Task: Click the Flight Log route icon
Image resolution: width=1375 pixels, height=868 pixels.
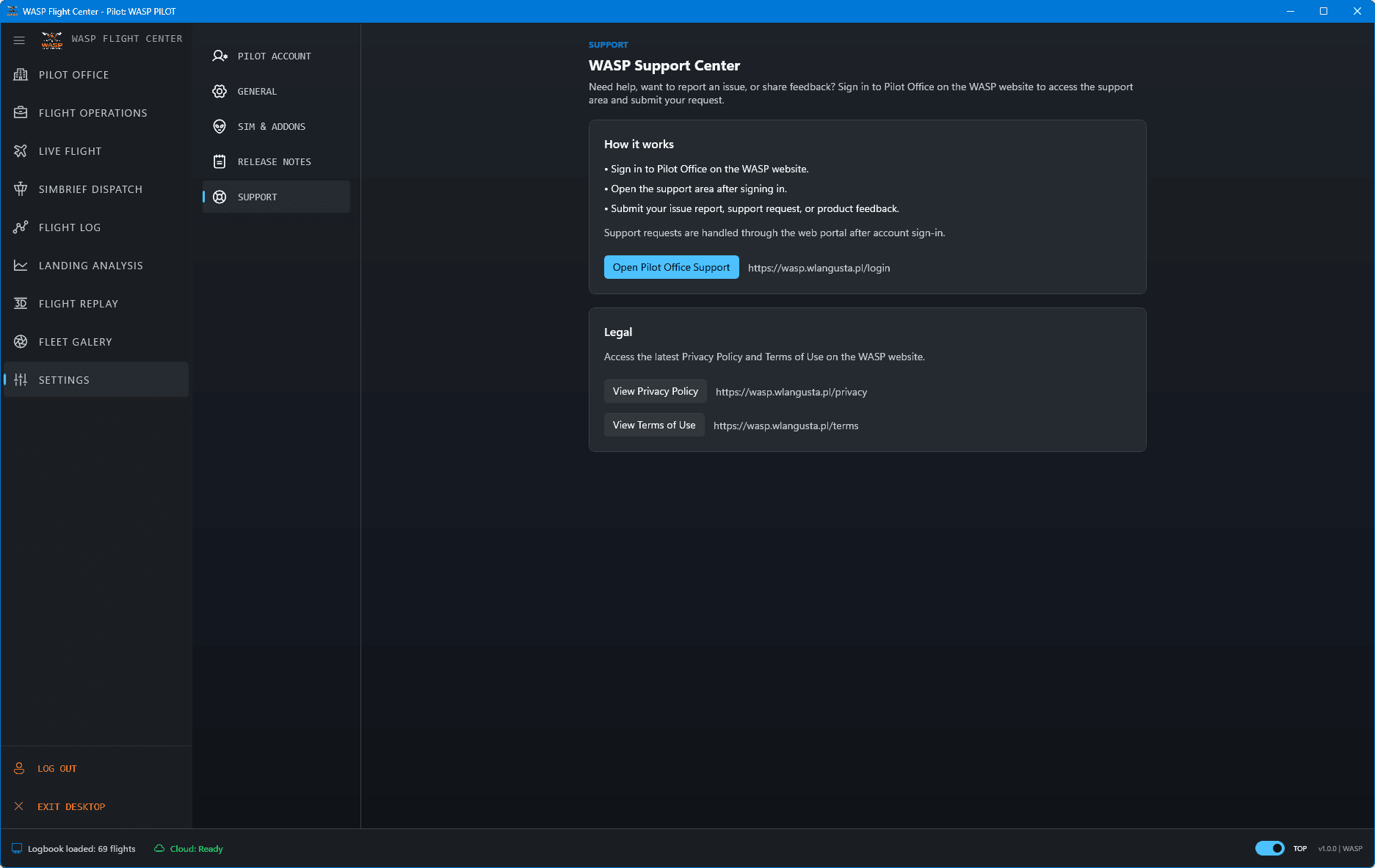Action: click(21, 227)
